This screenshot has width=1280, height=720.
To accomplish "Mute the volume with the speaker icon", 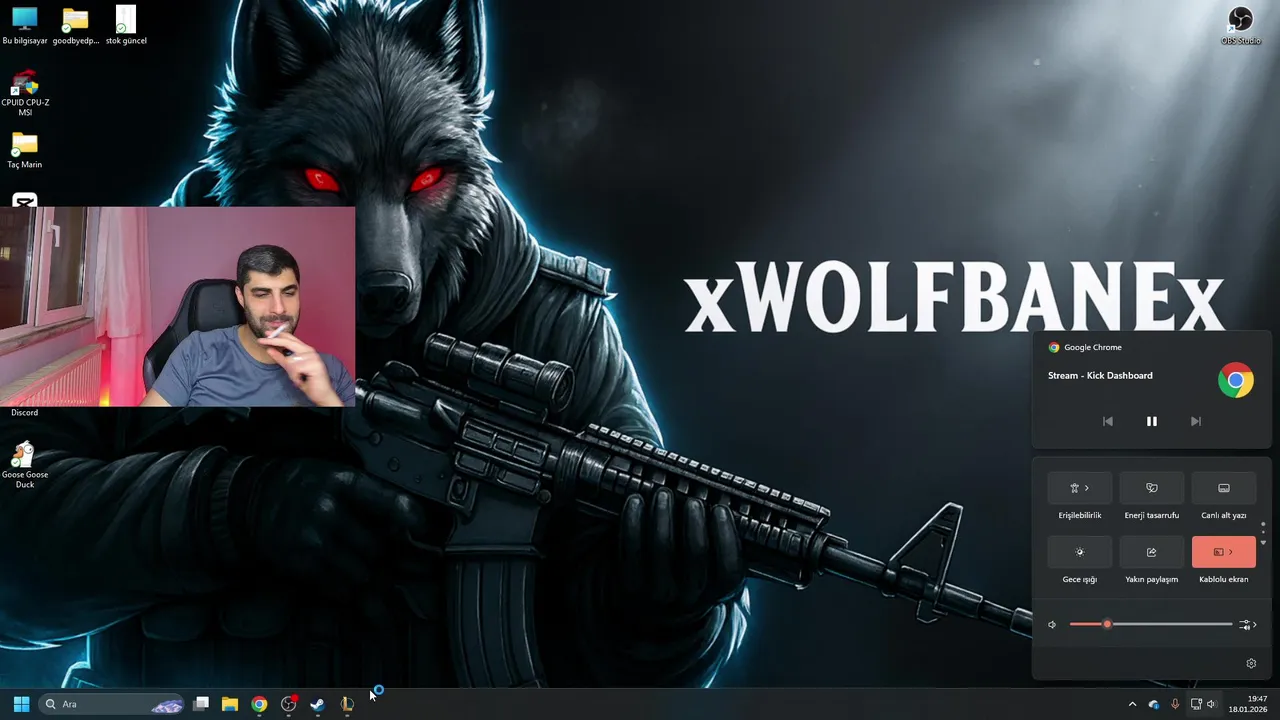I will (x=1052, y=625).
